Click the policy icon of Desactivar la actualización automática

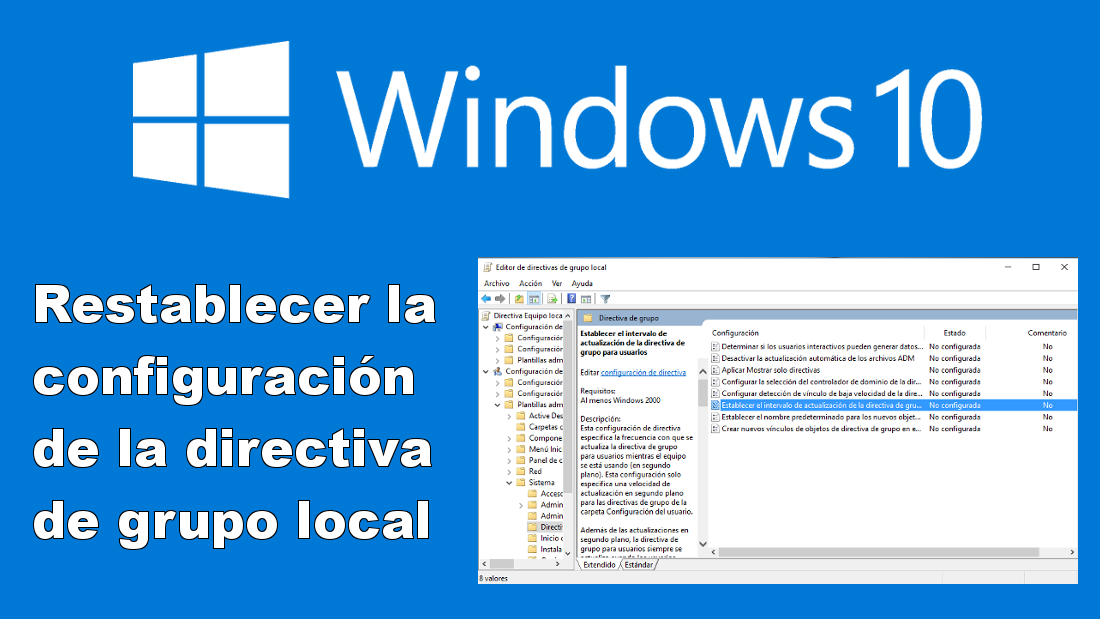point(716,359)
